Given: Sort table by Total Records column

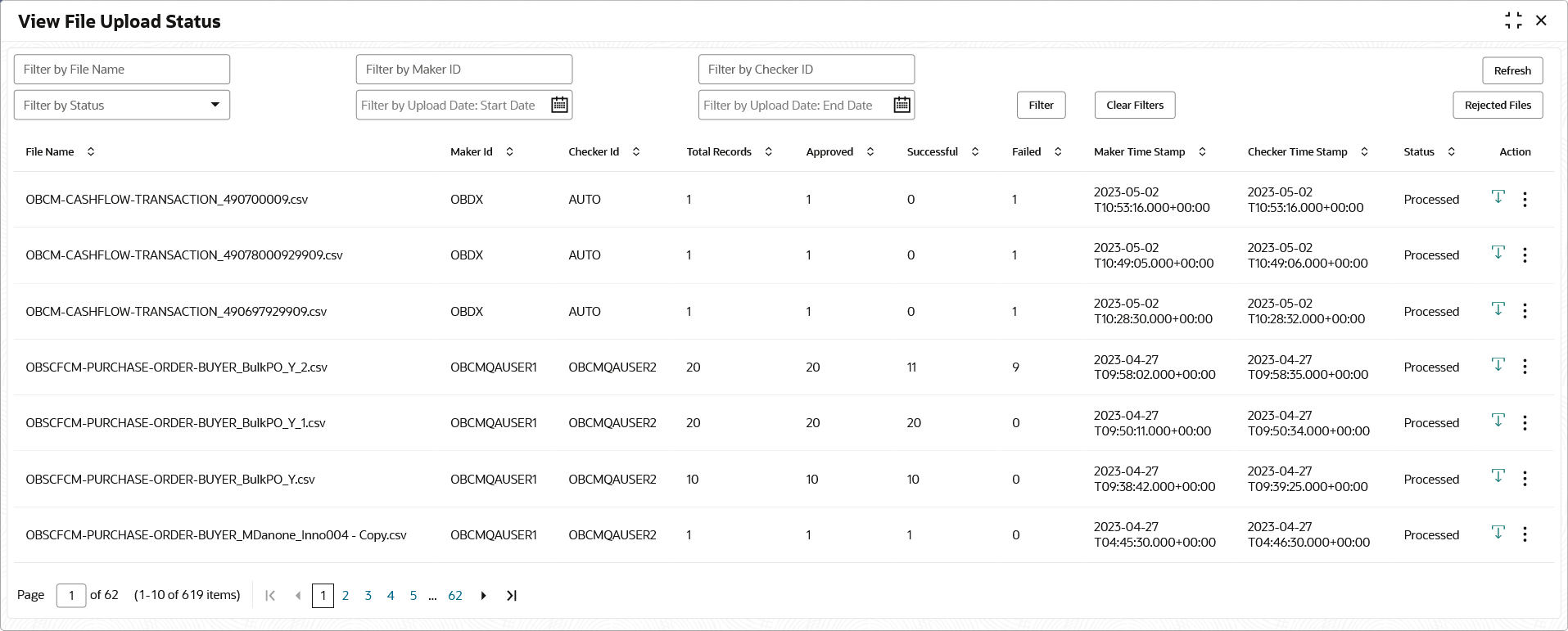Looking at the screenshot, I should (768, 151).
